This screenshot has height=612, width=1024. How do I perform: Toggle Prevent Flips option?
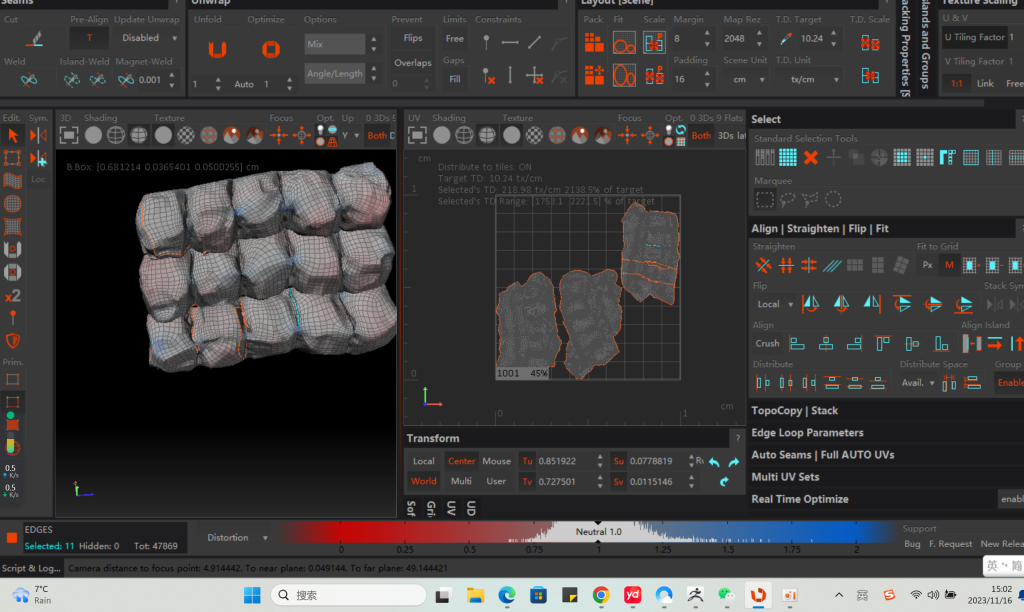[x=413, y=38]
